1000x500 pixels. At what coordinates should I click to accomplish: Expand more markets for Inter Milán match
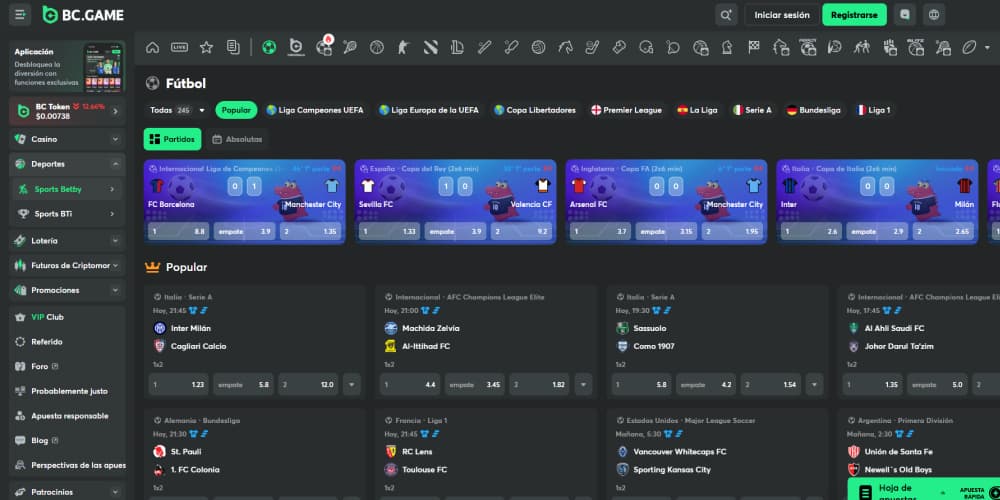pyautogui.click(x=351, y=385)
